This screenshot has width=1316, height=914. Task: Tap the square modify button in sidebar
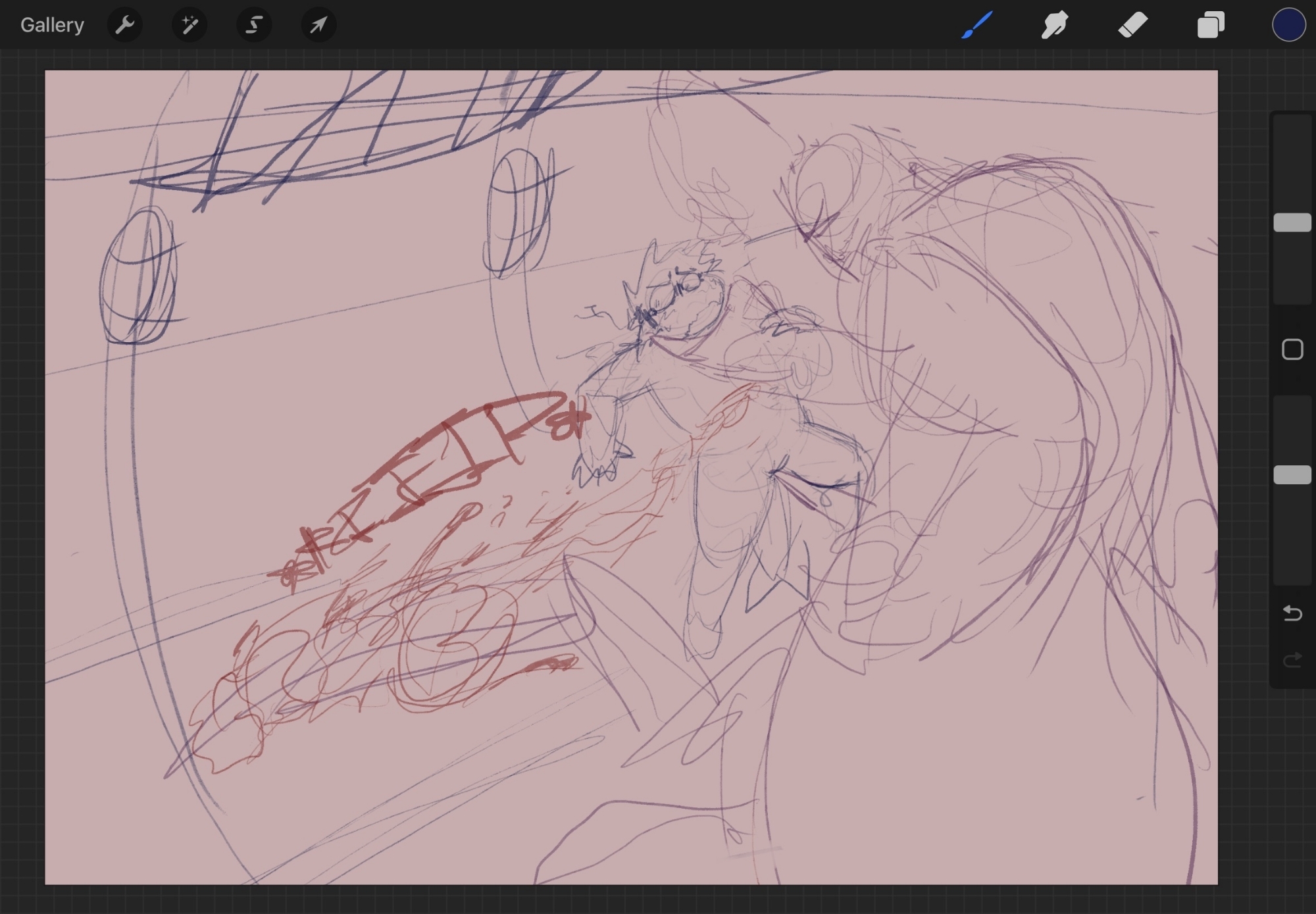[x=1292, y=349]
